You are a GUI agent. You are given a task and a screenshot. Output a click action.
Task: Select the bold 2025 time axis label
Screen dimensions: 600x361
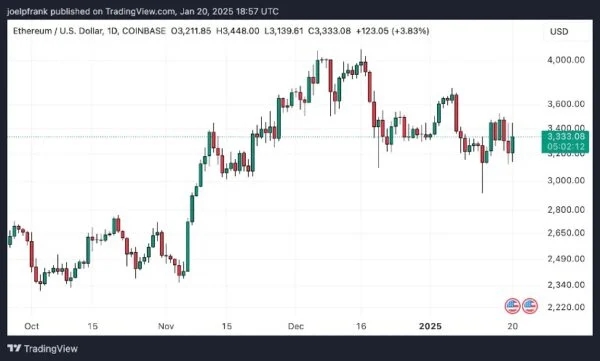point(430,326)
